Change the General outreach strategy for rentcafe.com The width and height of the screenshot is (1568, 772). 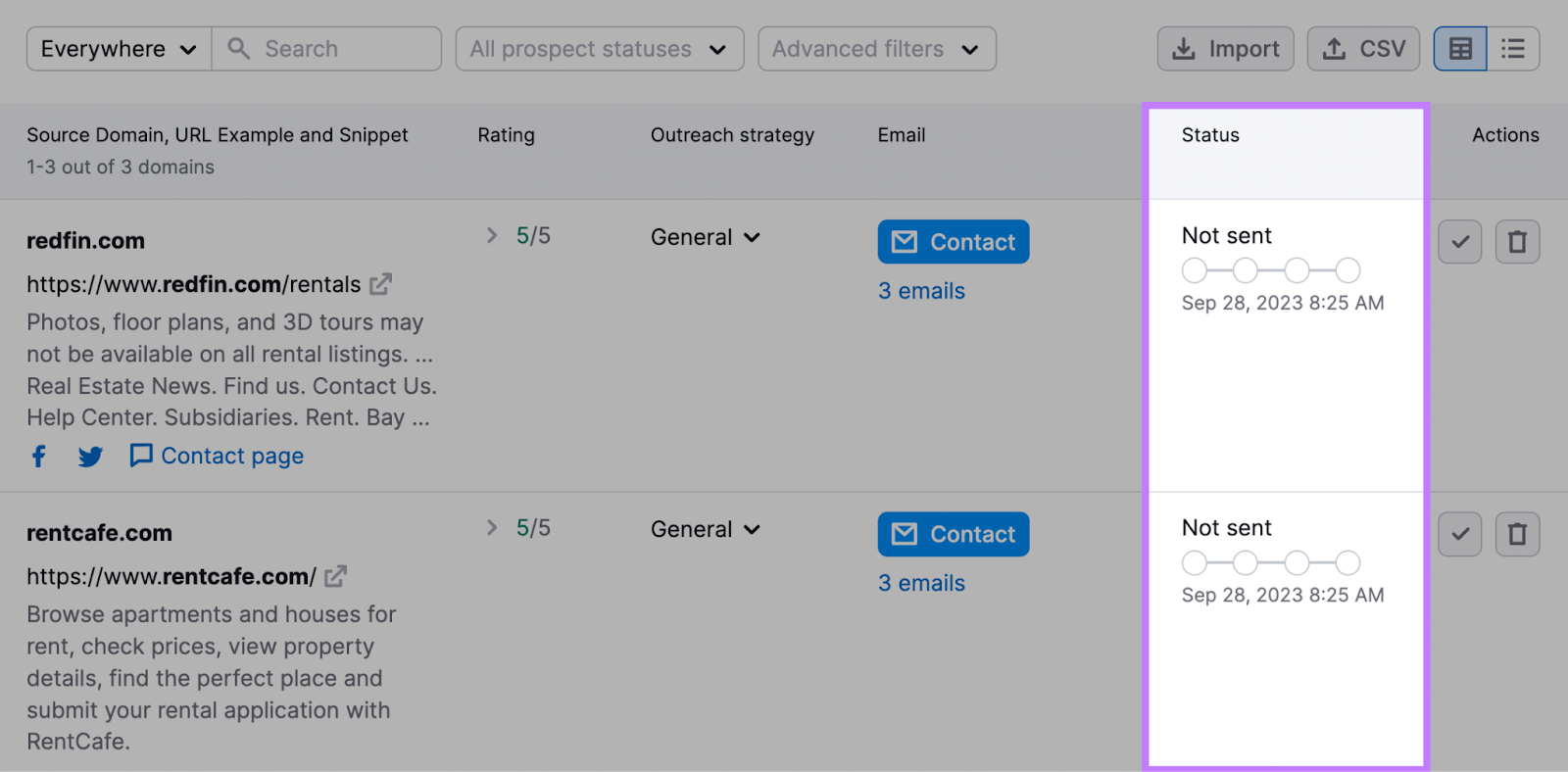[x=705, y=529]
